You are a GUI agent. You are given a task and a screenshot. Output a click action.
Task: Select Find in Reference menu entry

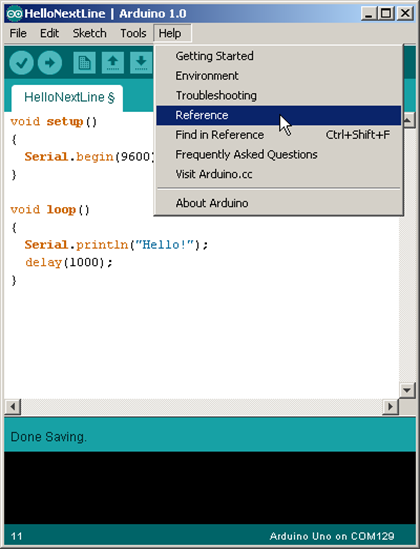pos(279,135)
